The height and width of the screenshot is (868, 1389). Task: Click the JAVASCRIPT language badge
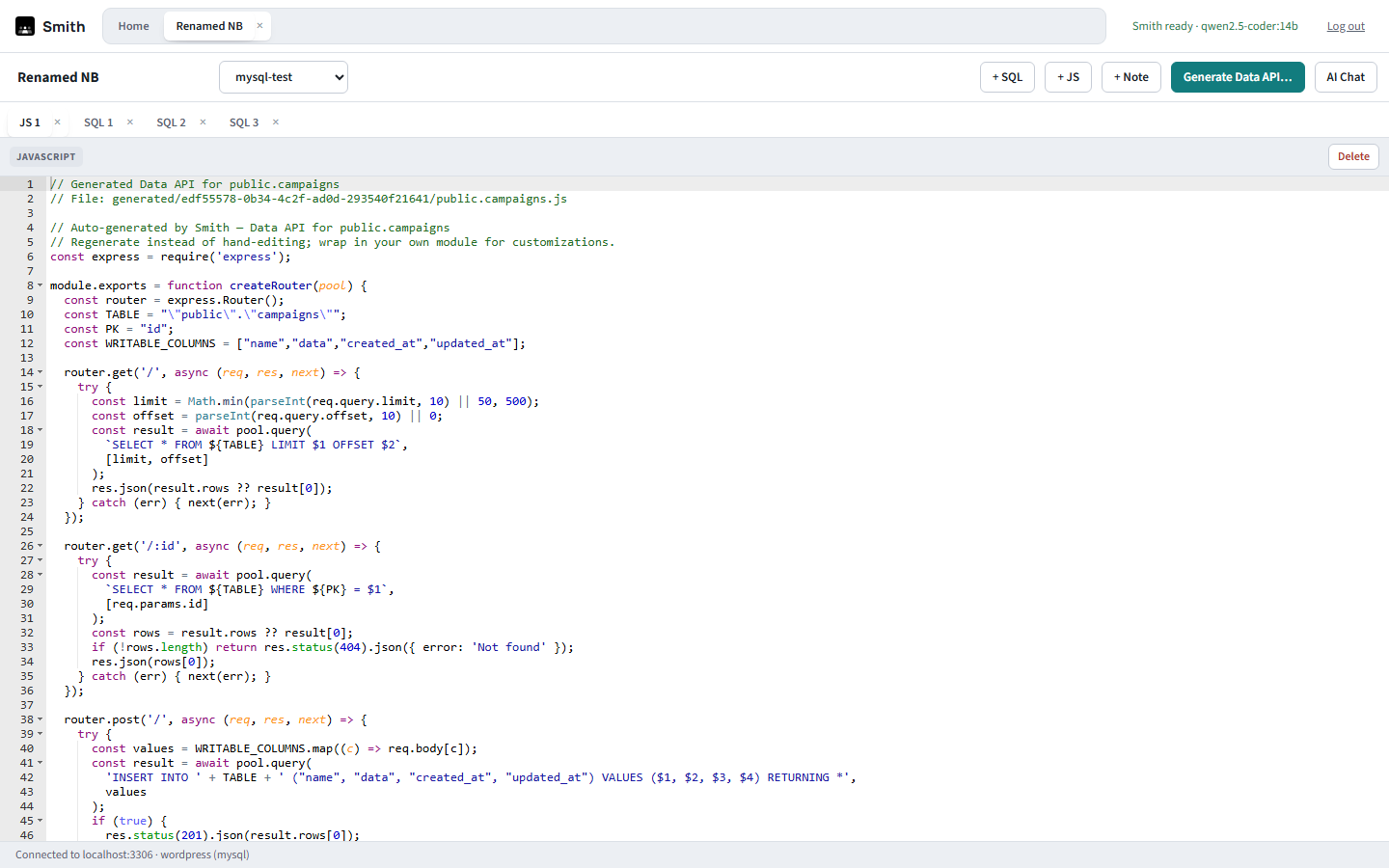(46, 156)
